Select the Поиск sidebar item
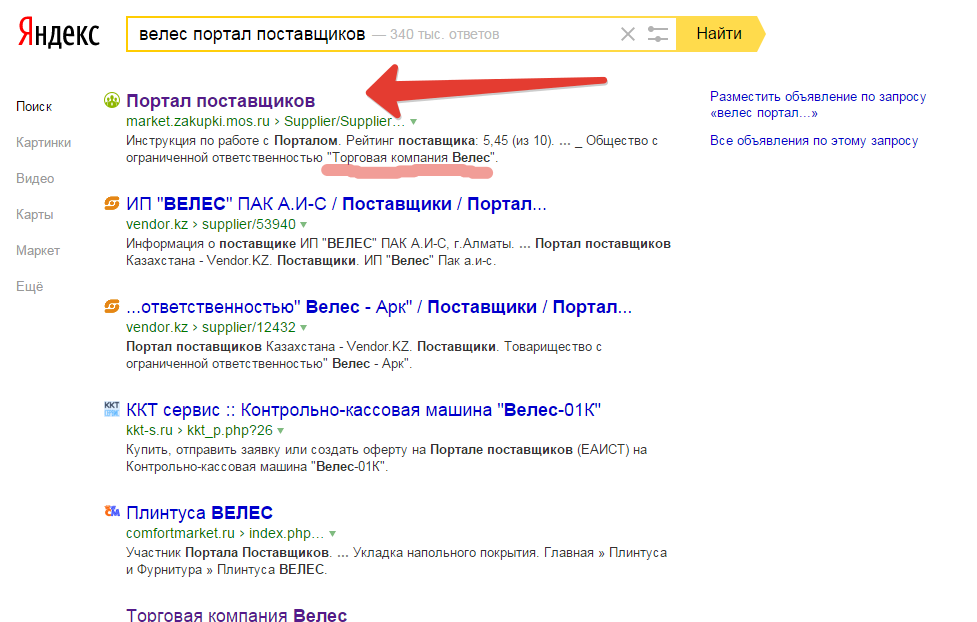 (x=34, y=107)
